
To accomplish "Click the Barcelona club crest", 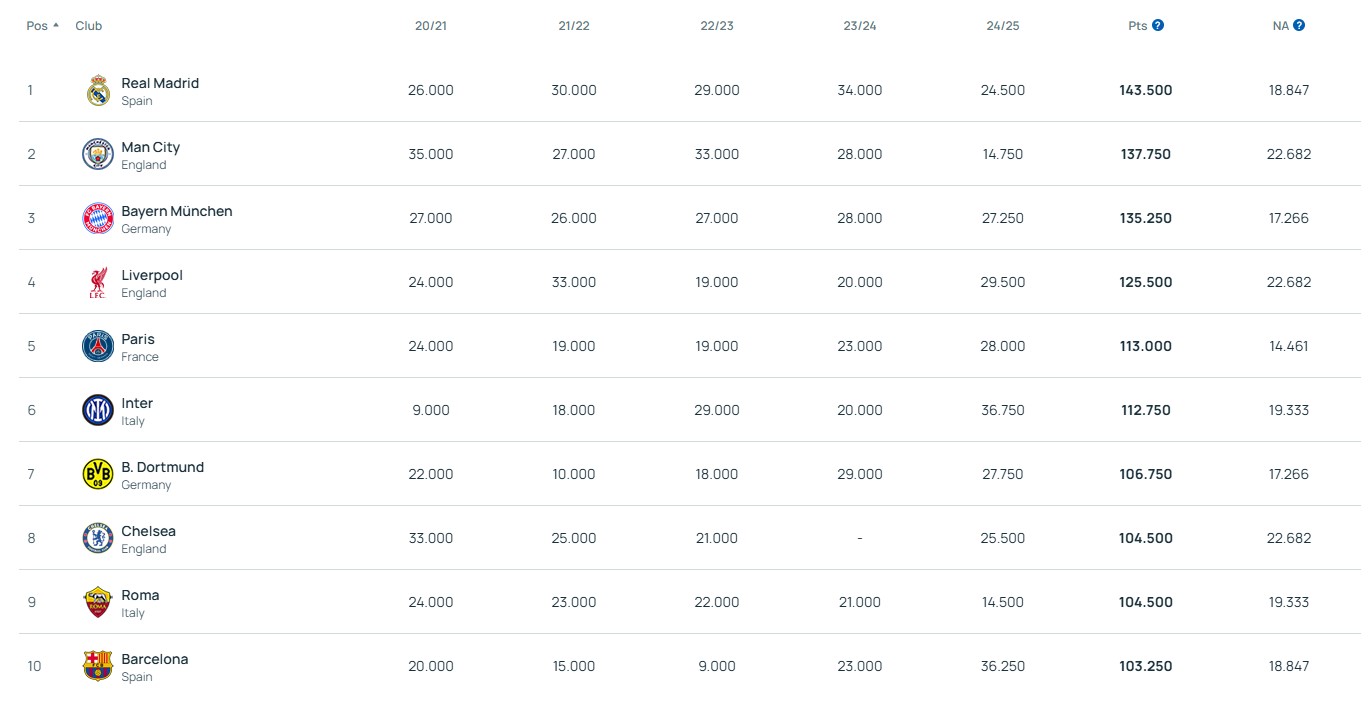I will 98,666.
